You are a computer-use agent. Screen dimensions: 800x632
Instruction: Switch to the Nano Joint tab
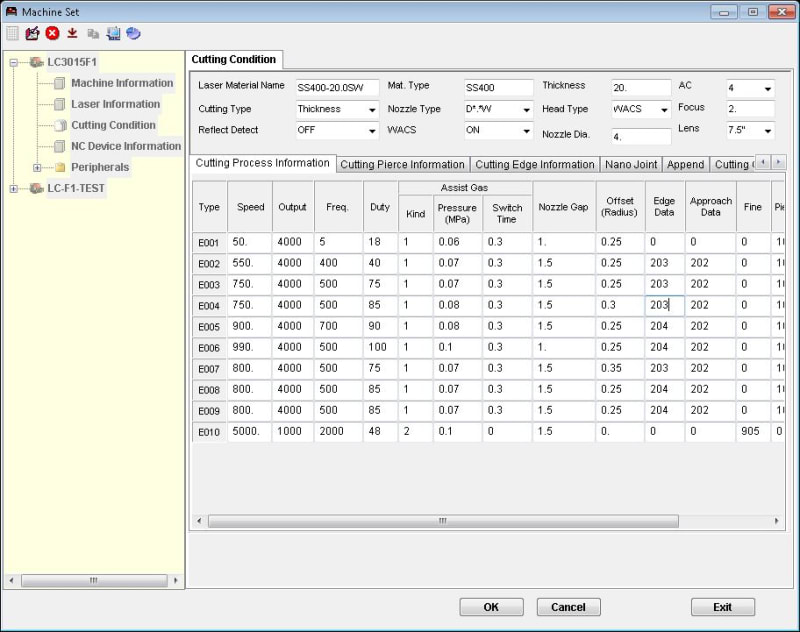click(x=631, y=165)
